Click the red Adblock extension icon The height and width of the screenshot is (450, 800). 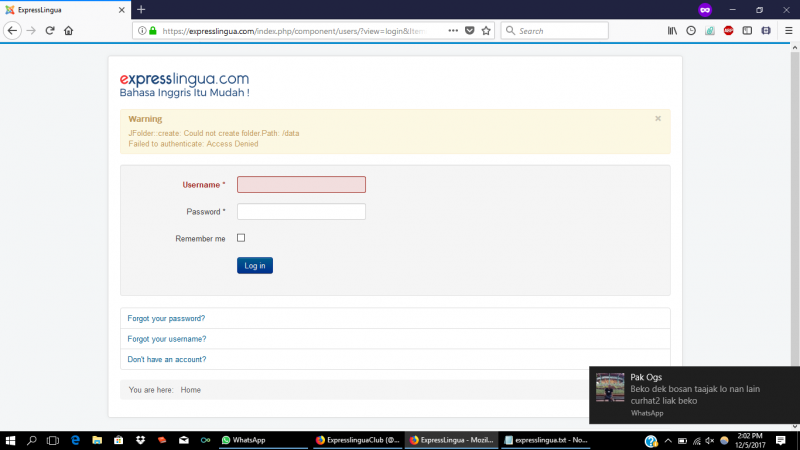[729, 31]
